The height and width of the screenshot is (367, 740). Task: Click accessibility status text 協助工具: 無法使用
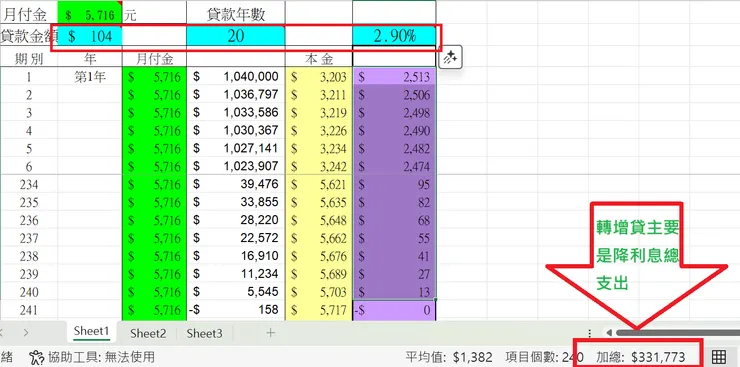pos(101,357)
